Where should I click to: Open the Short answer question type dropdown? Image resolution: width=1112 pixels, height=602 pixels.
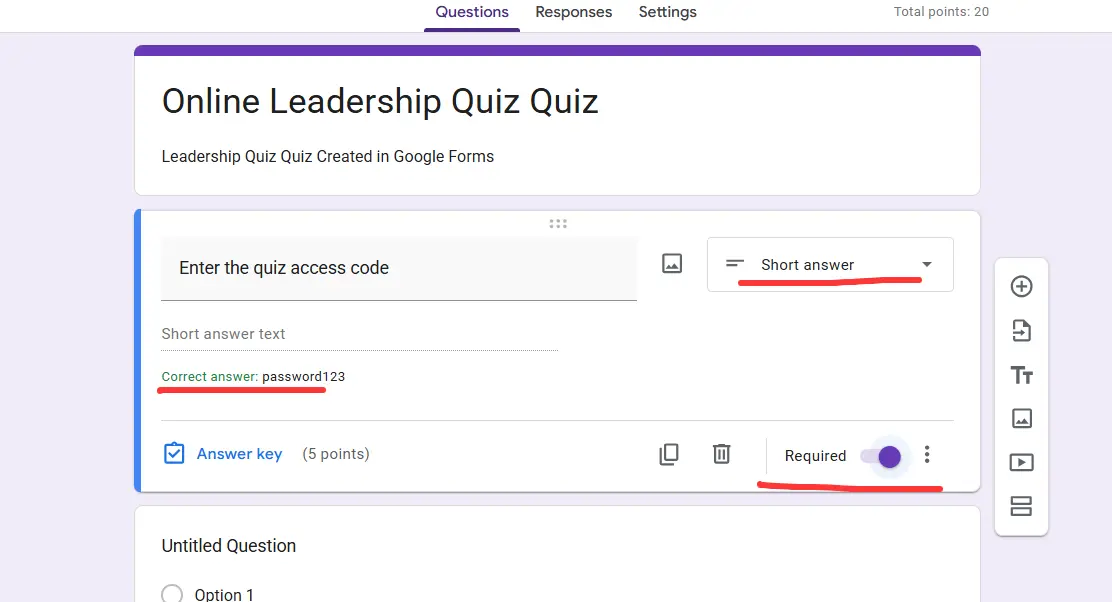[830, 265]
